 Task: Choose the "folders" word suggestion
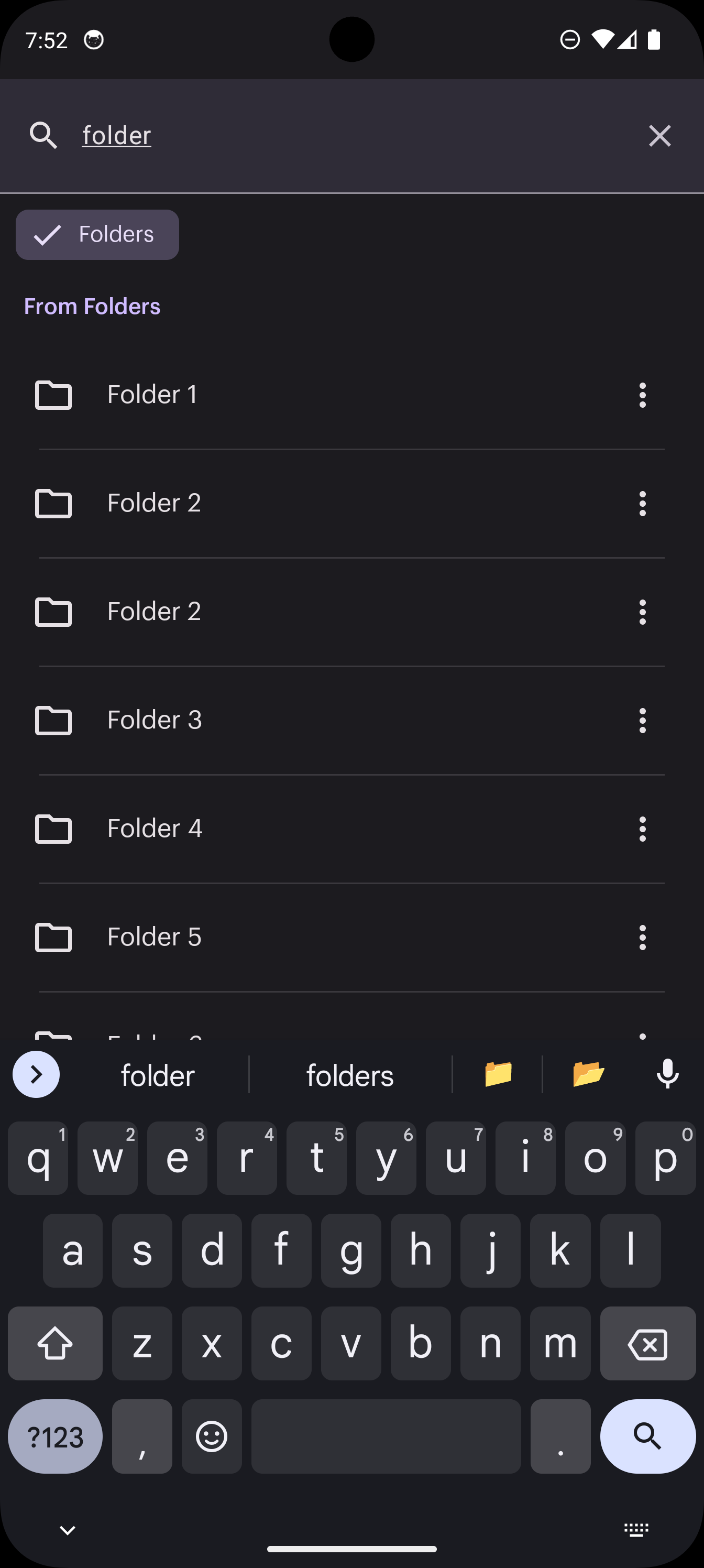pyautogui.click(x=350, y=1075)
